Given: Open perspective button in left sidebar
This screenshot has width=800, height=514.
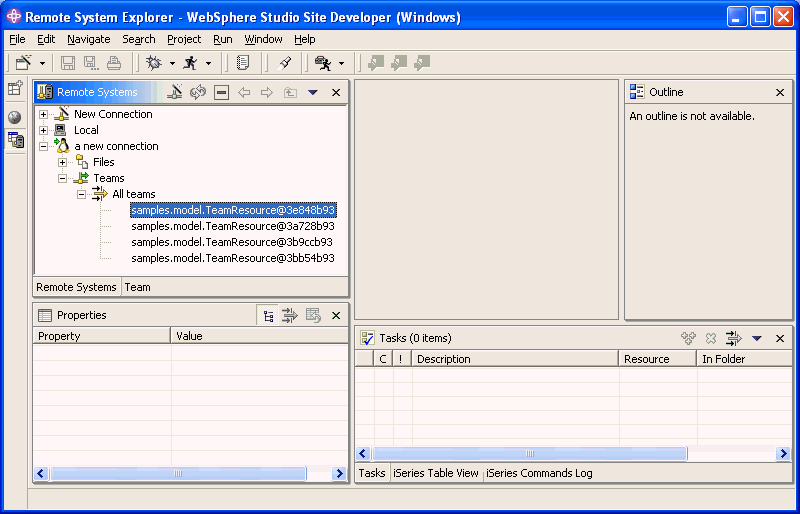Looking at the screenshot, I should tap(15, 89).
